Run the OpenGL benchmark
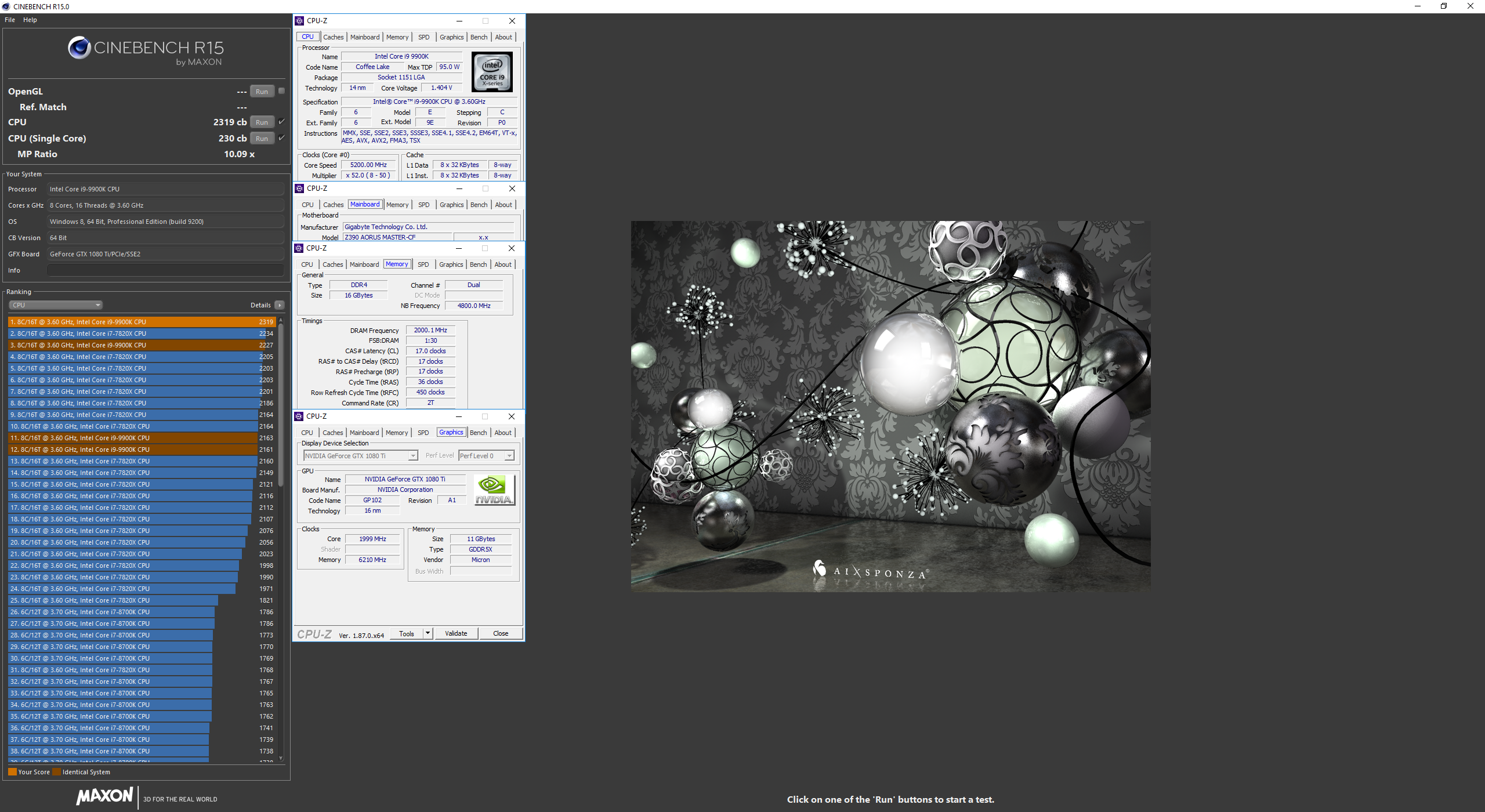This screenshot has height=812, width=1485. click(262, 92)
